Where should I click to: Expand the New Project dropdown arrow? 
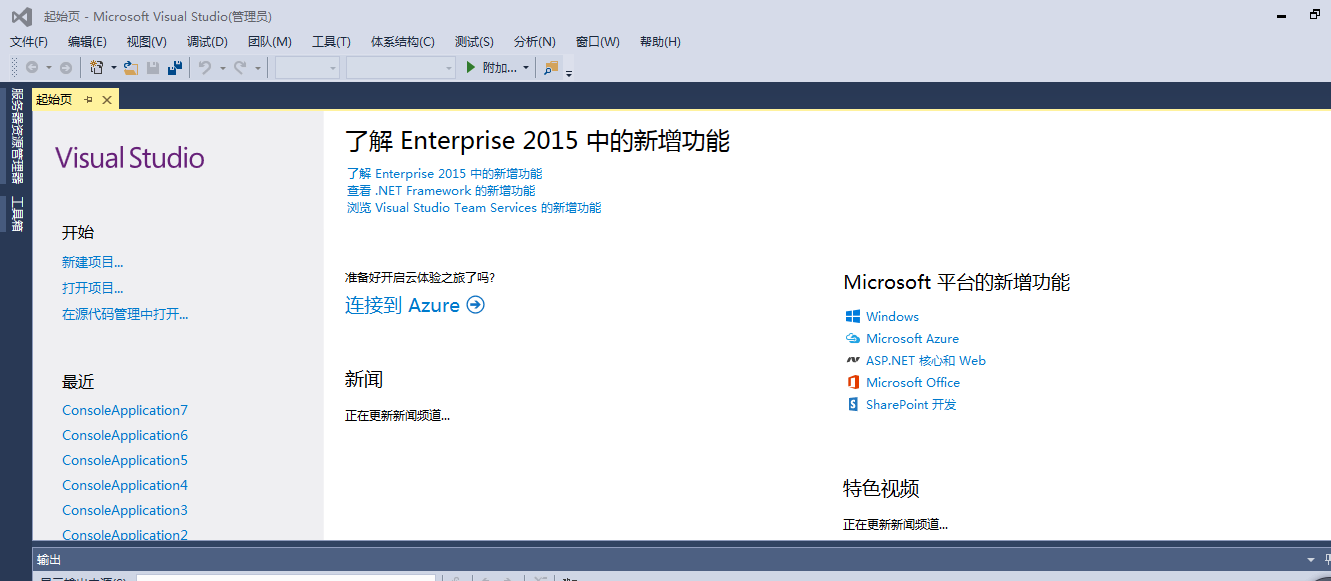click(x=113, y=68)
